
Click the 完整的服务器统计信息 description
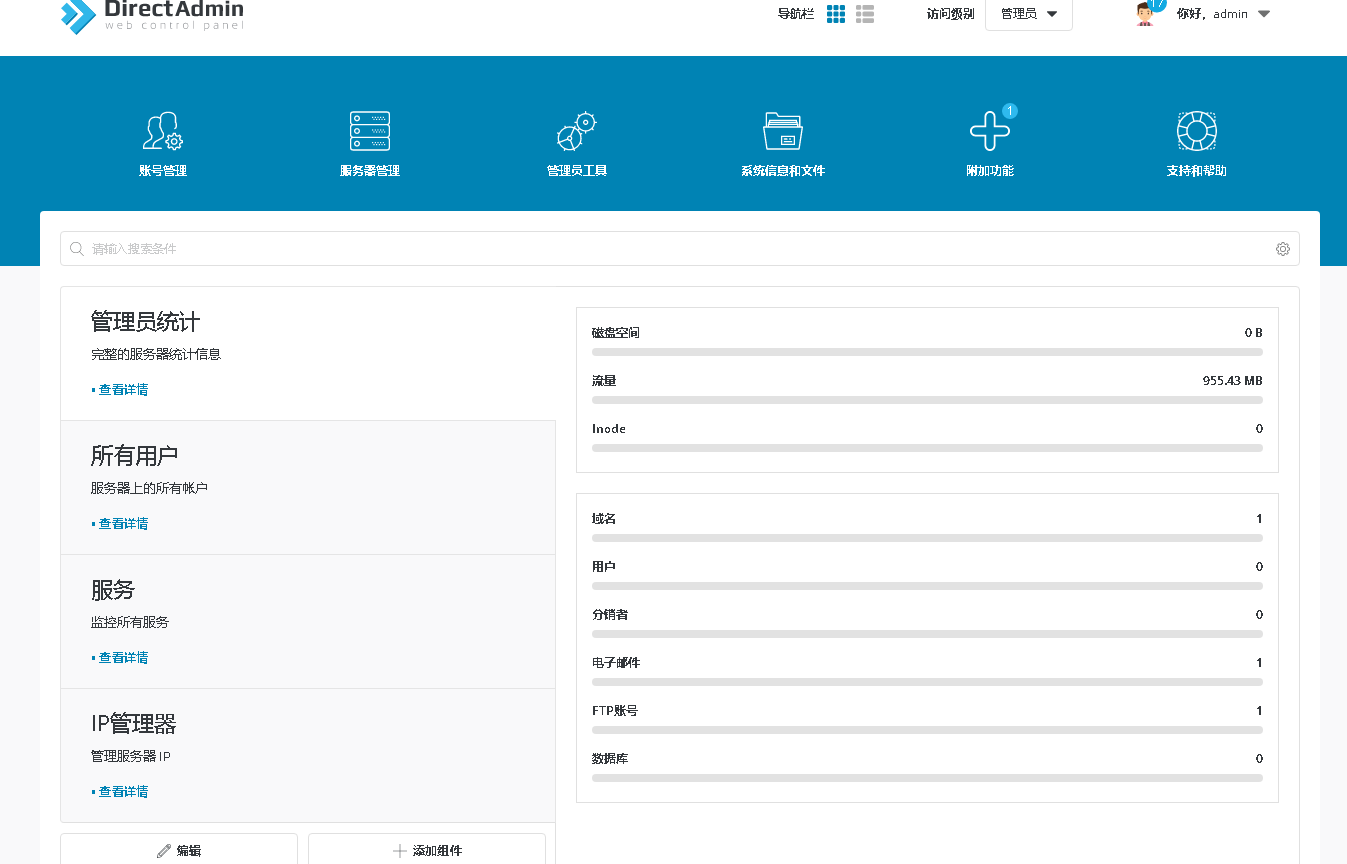click(x=156, y=354)
